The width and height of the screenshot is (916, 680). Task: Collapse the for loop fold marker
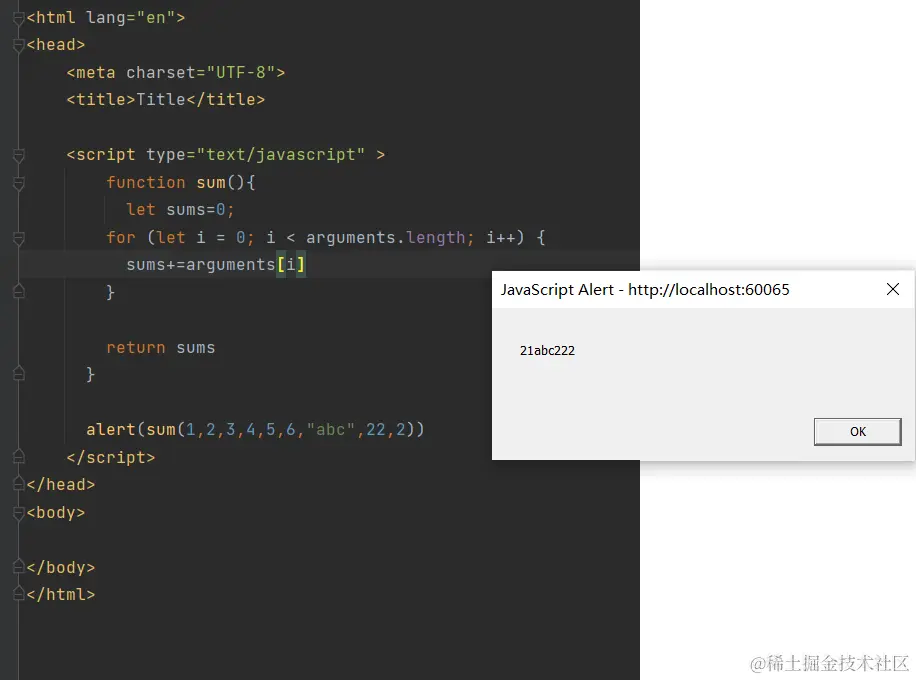point(19,238)
